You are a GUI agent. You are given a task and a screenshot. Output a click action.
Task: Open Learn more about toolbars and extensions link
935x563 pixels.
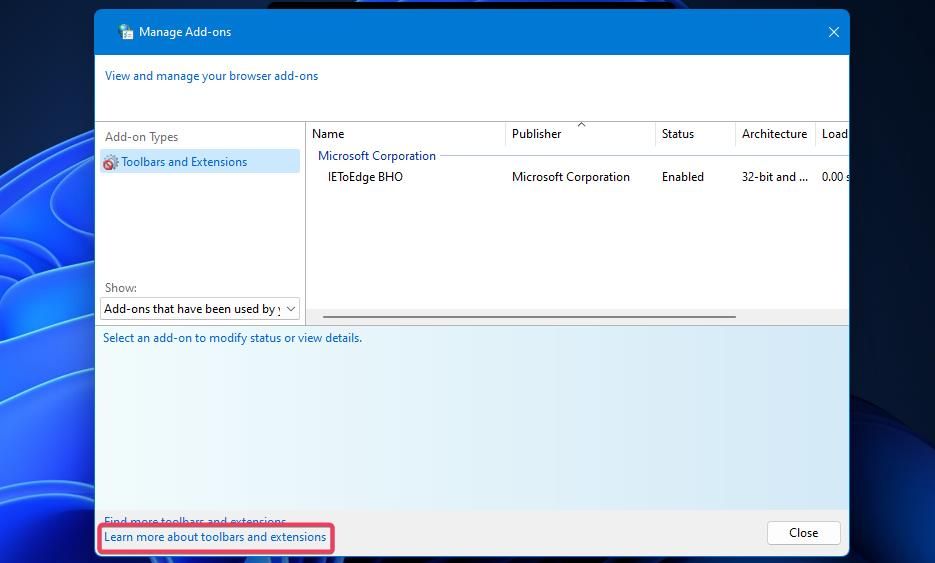[x=215, y=537]
